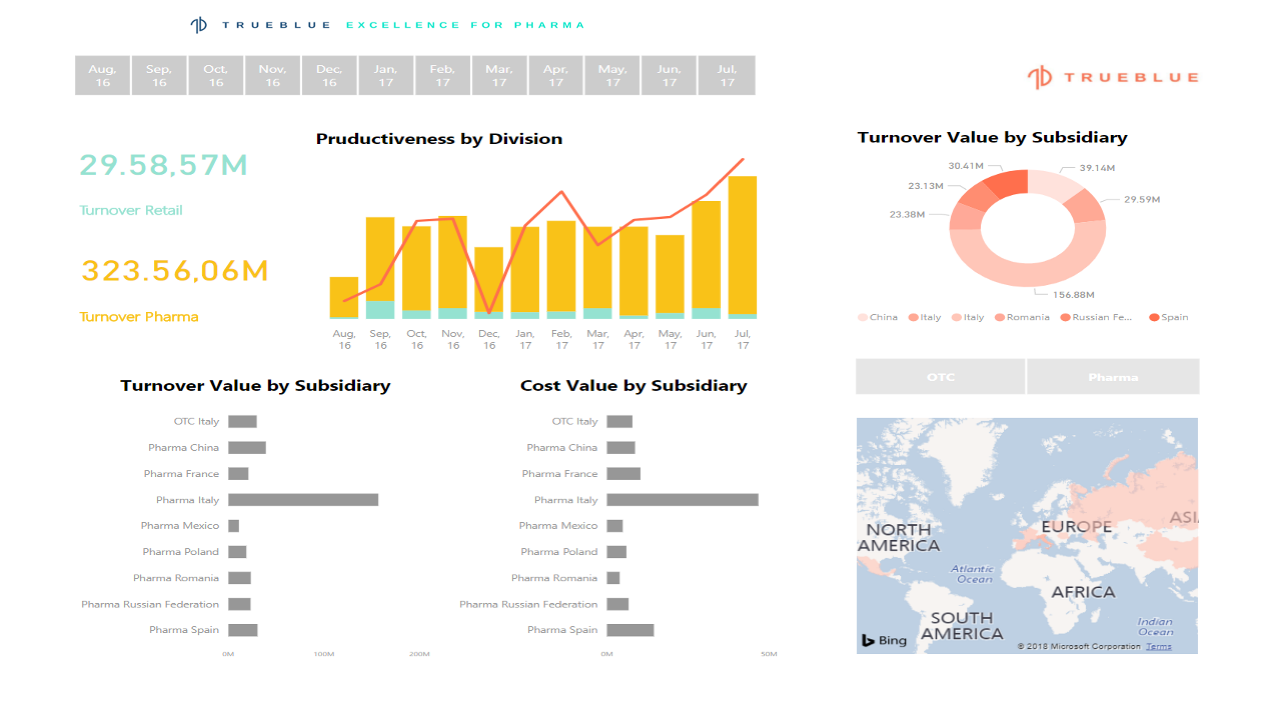Click the Turnover Pharma card value

175,271
